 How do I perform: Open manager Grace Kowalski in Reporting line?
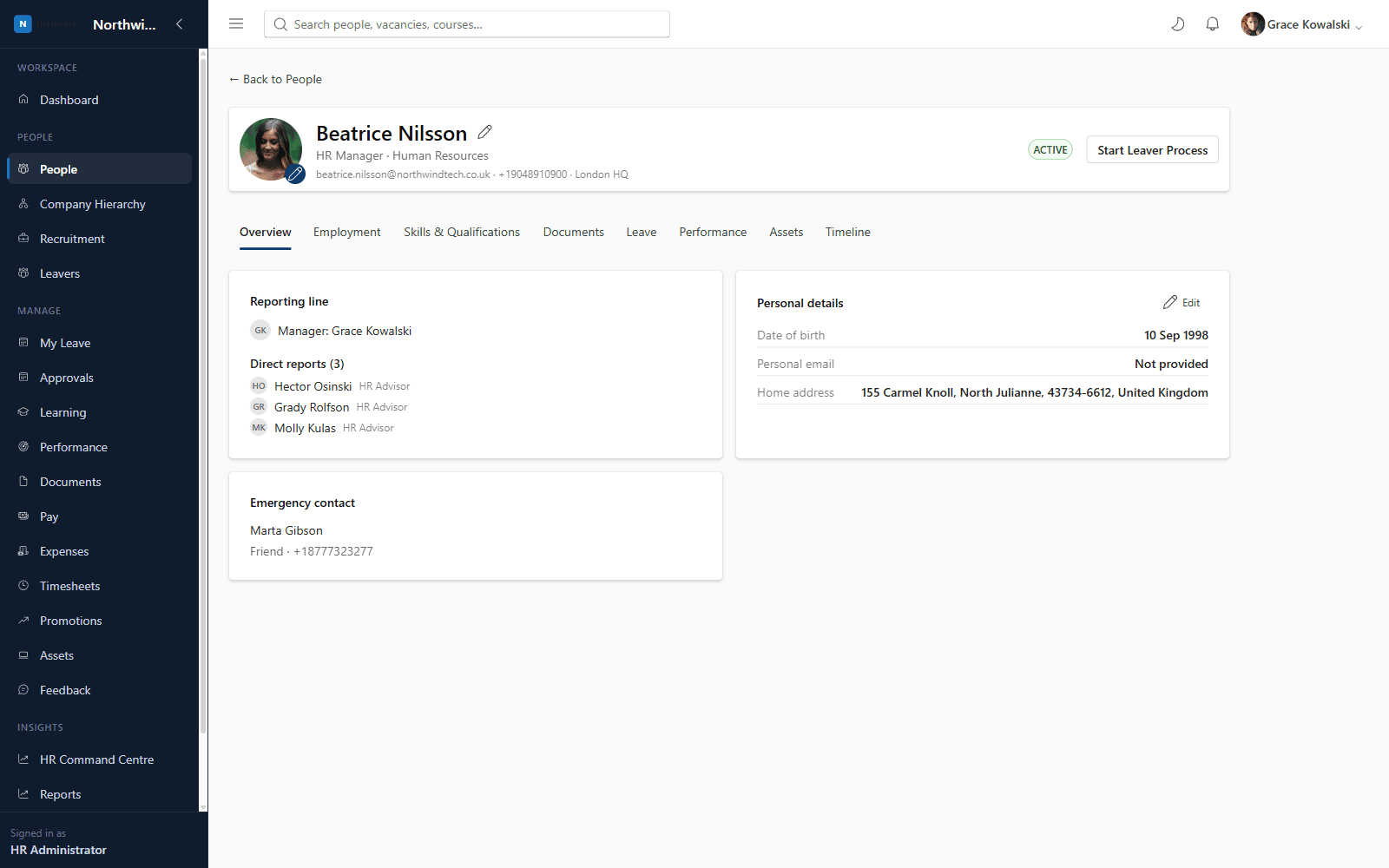click(345, 331)
